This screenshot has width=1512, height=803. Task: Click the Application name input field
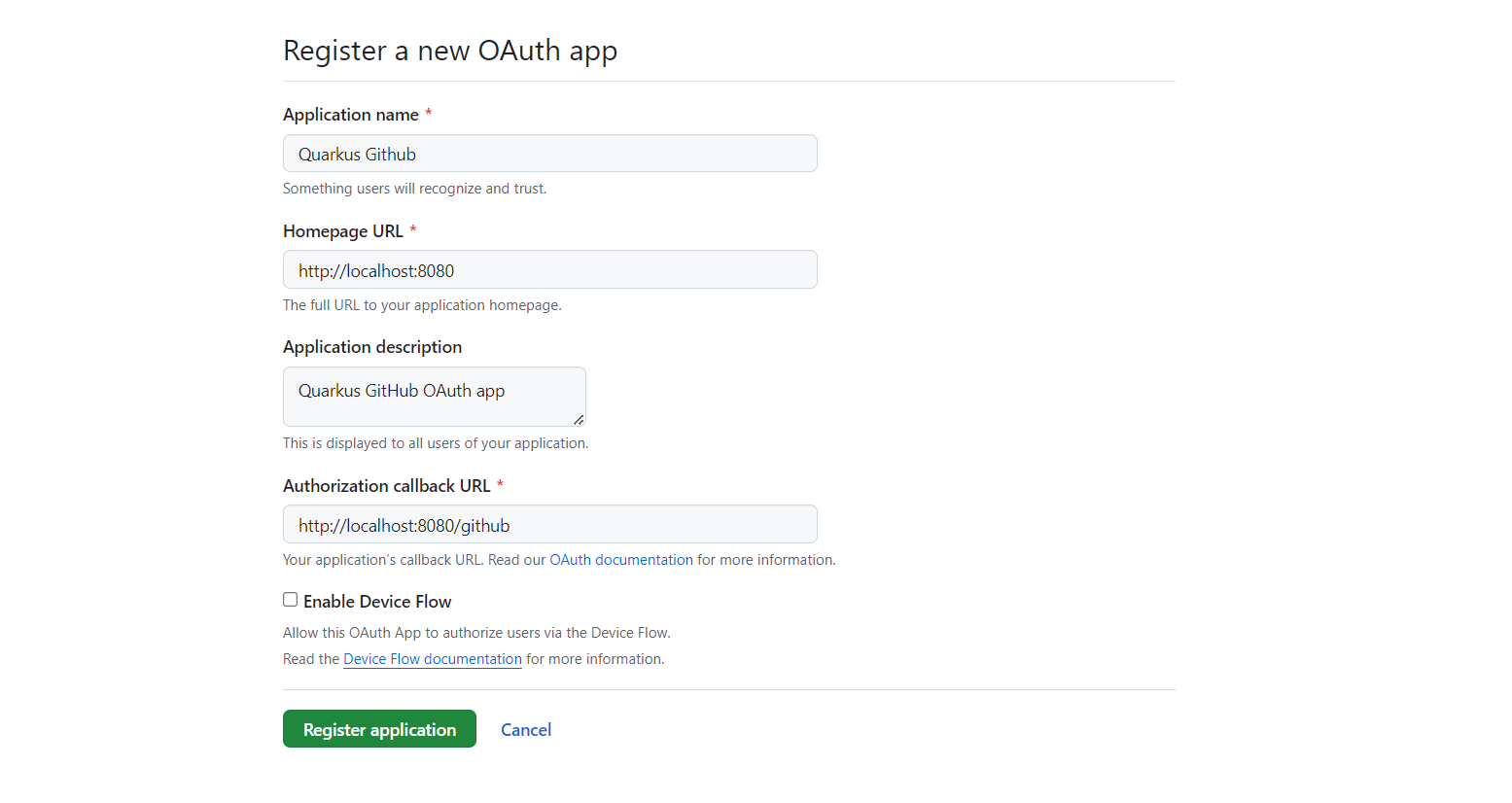pyautogui.click(x=549, y=154)
